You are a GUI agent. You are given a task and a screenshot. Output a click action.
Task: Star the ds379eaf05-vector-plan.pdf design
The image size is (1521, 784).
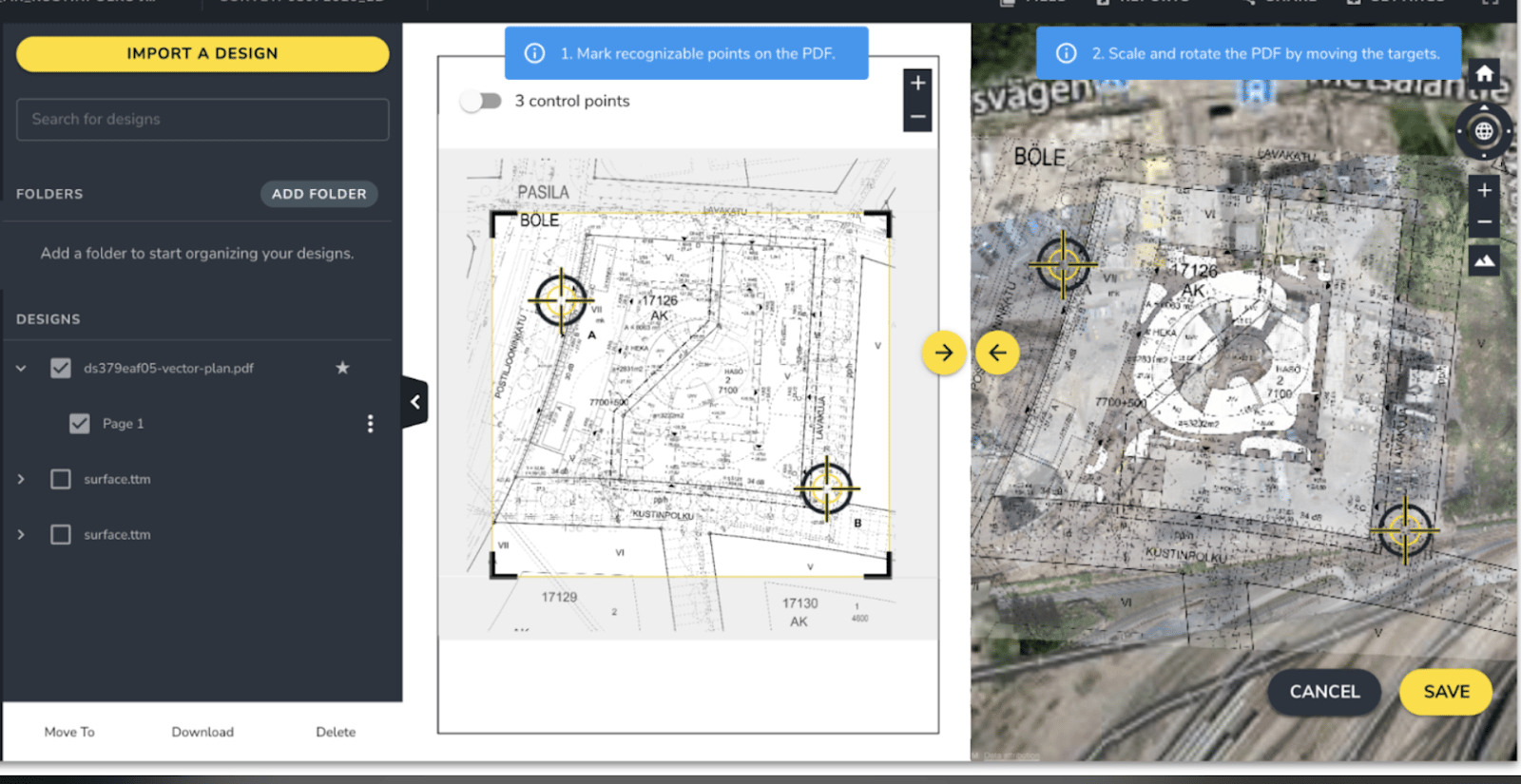tap(342, 368)
